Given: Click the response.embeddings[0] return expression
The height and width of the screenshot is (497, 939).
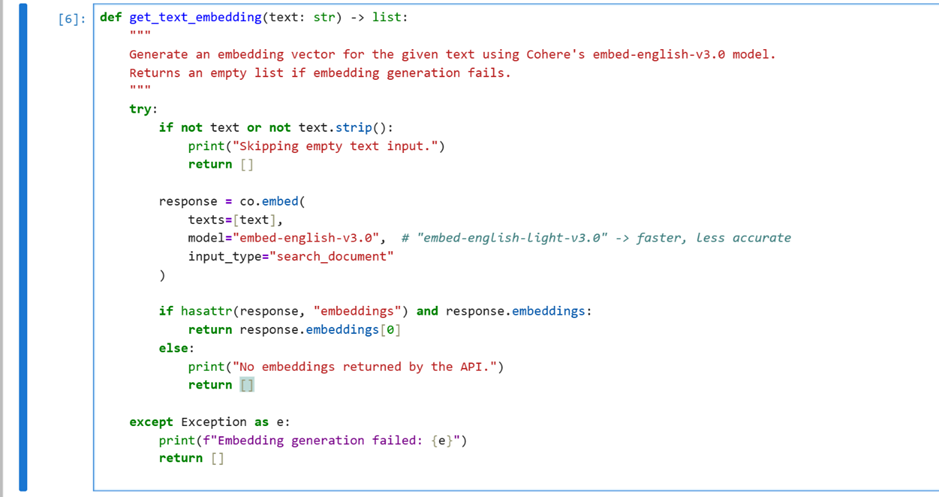Looking at the screenshot, I should point(319,329).
